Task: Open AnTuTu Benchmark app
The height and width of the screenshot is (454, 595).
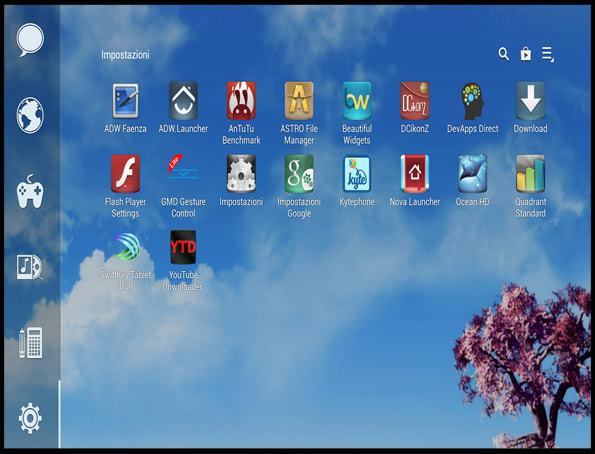Action: tap(241, 101)
